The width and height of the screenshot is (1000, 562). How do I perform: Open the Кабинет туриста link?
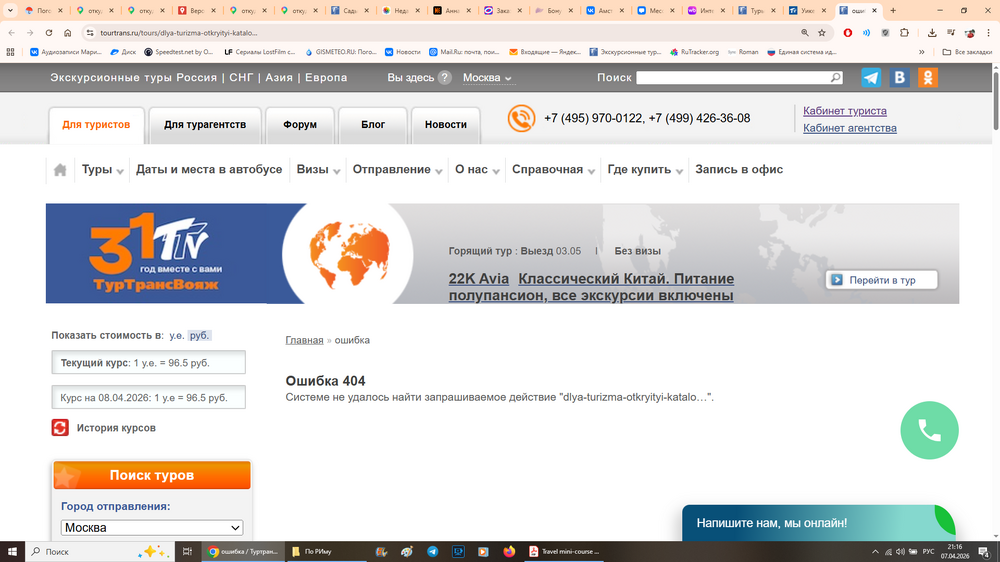[845, 111]
